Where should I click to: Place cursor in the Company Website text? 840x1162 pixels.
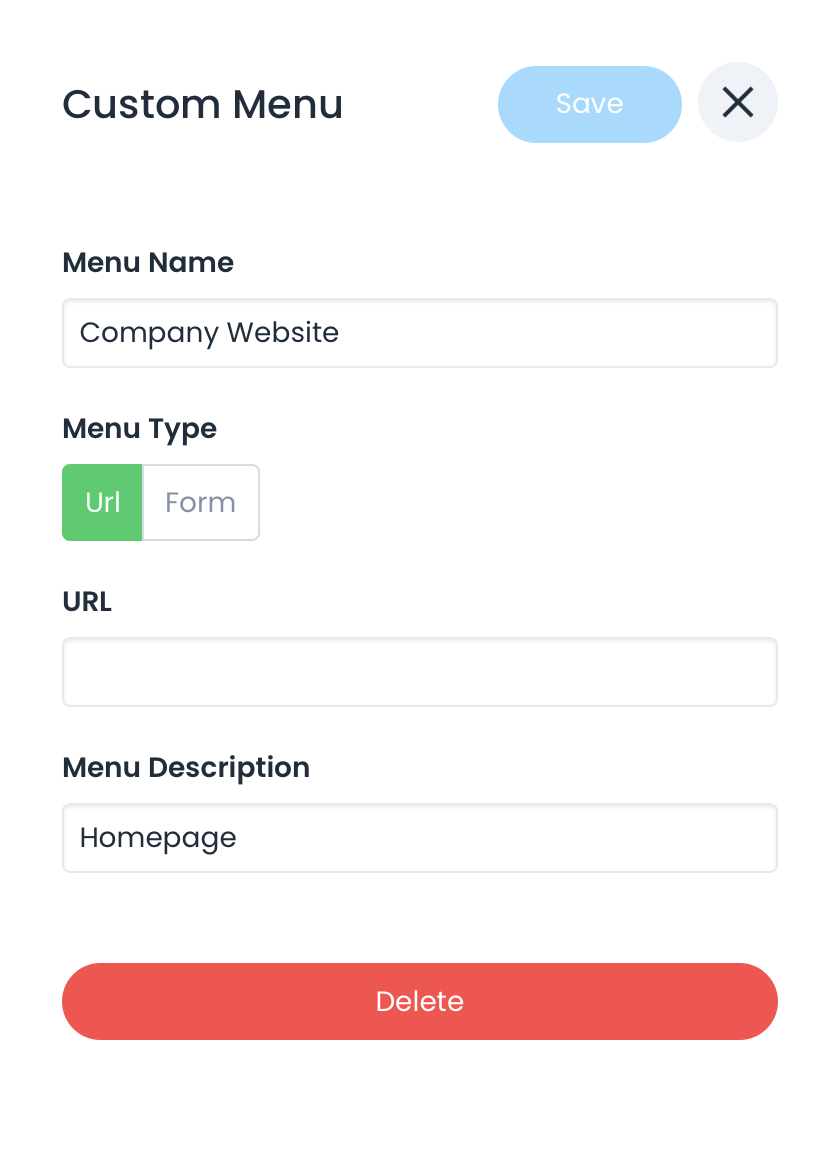[x=209, y=333]
